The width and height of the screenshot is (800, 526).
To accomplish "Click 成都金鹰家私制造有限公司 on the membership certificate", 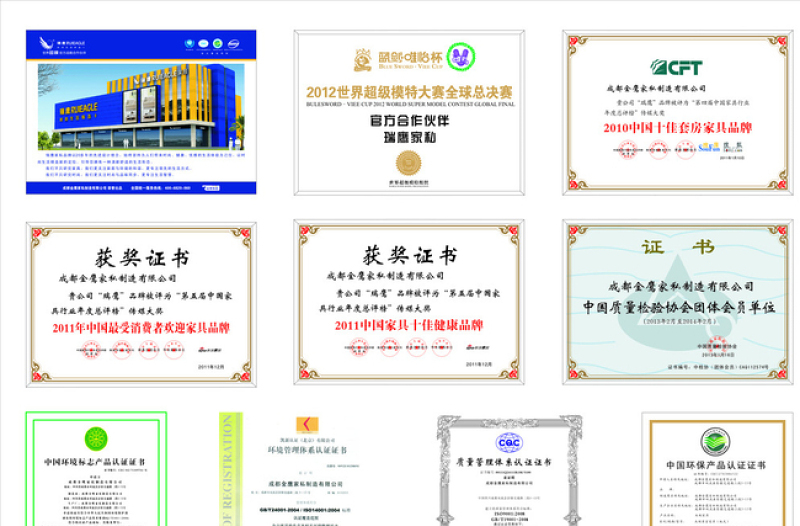I will (681, 286).
